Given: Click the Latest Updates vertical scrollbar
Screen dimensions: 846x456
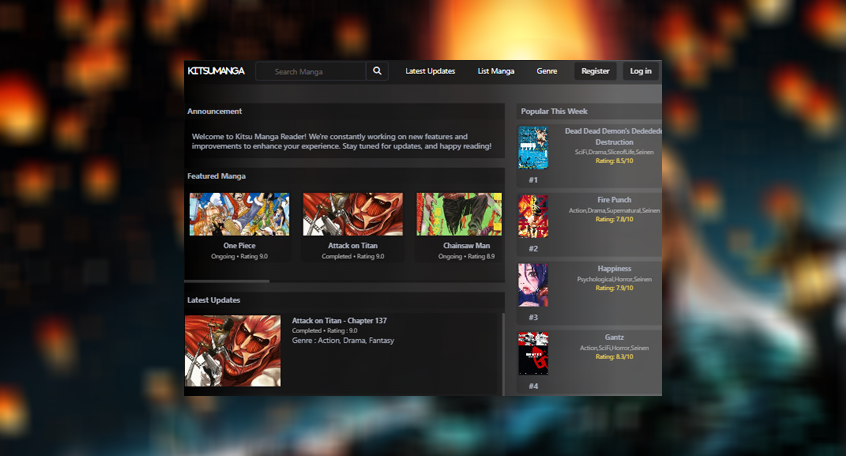Looking at the screenshot, I should click(x=503, y=354).
